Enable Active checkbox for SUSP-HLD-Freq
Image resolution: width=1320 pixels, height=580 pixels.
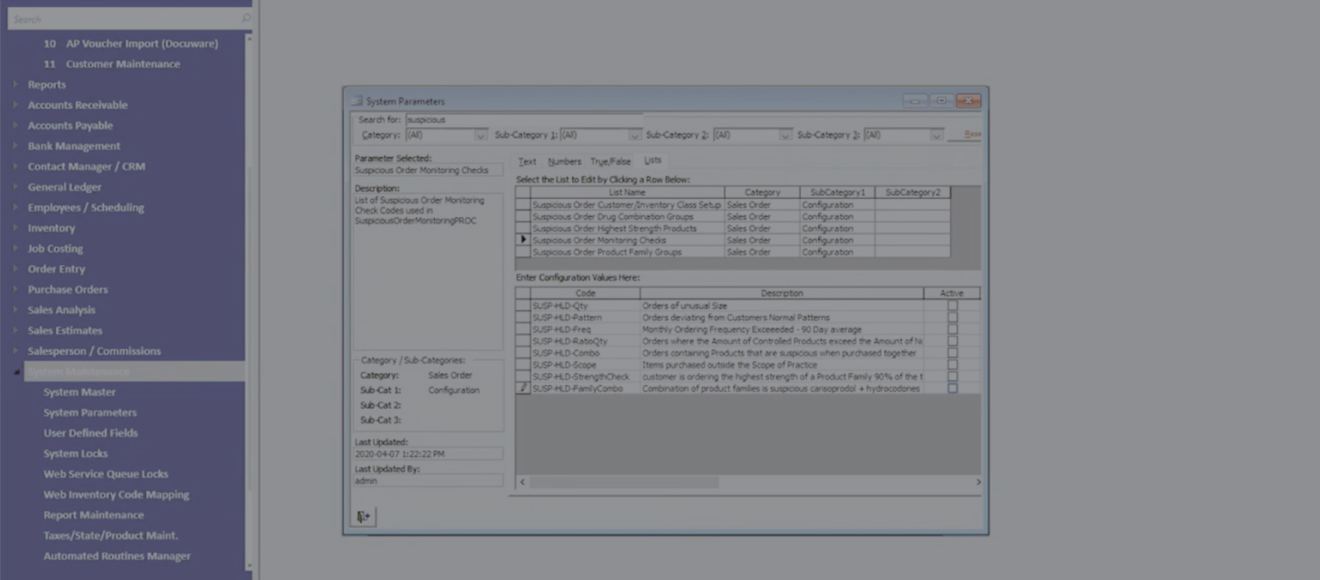tap(952, 329)
